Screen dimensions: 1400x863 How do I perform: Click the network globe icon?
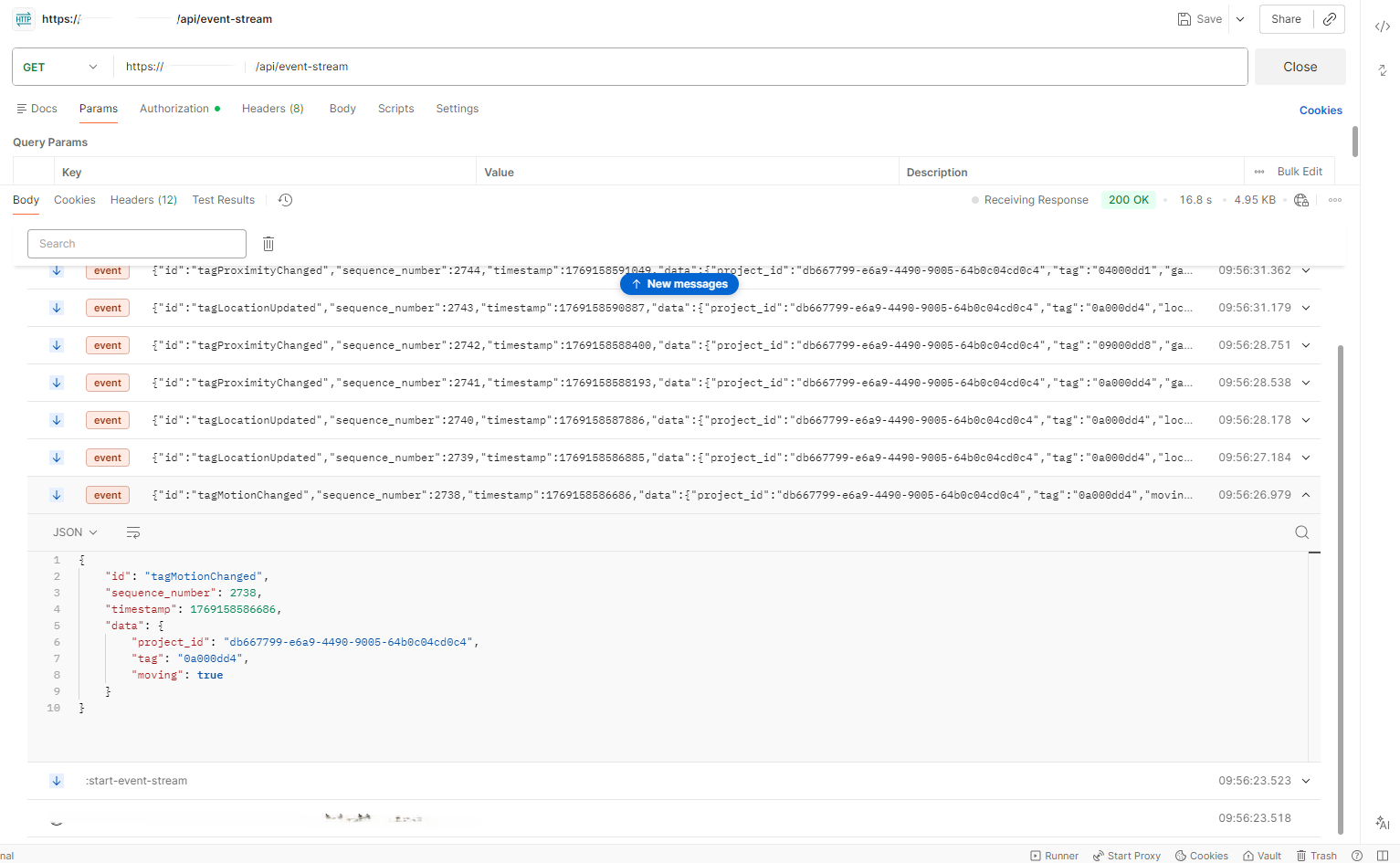[1301, 200]
